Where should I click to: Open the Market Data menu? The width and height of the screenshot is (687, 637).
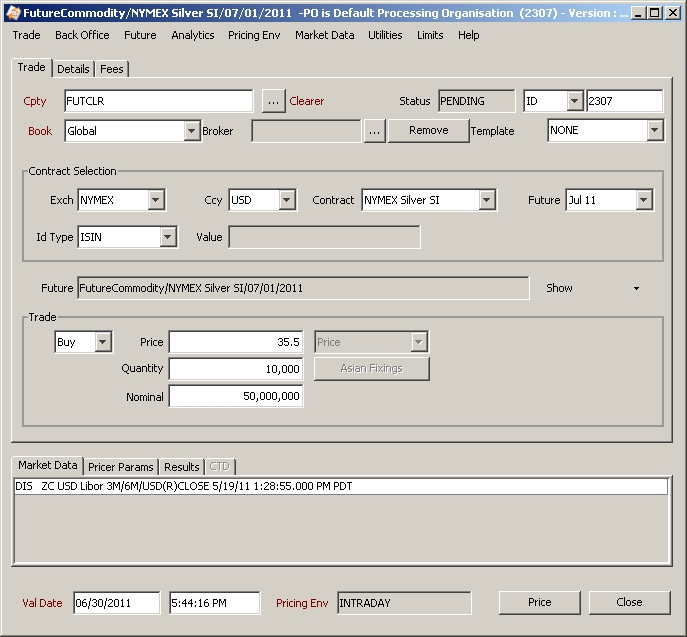tap(325, 35)
